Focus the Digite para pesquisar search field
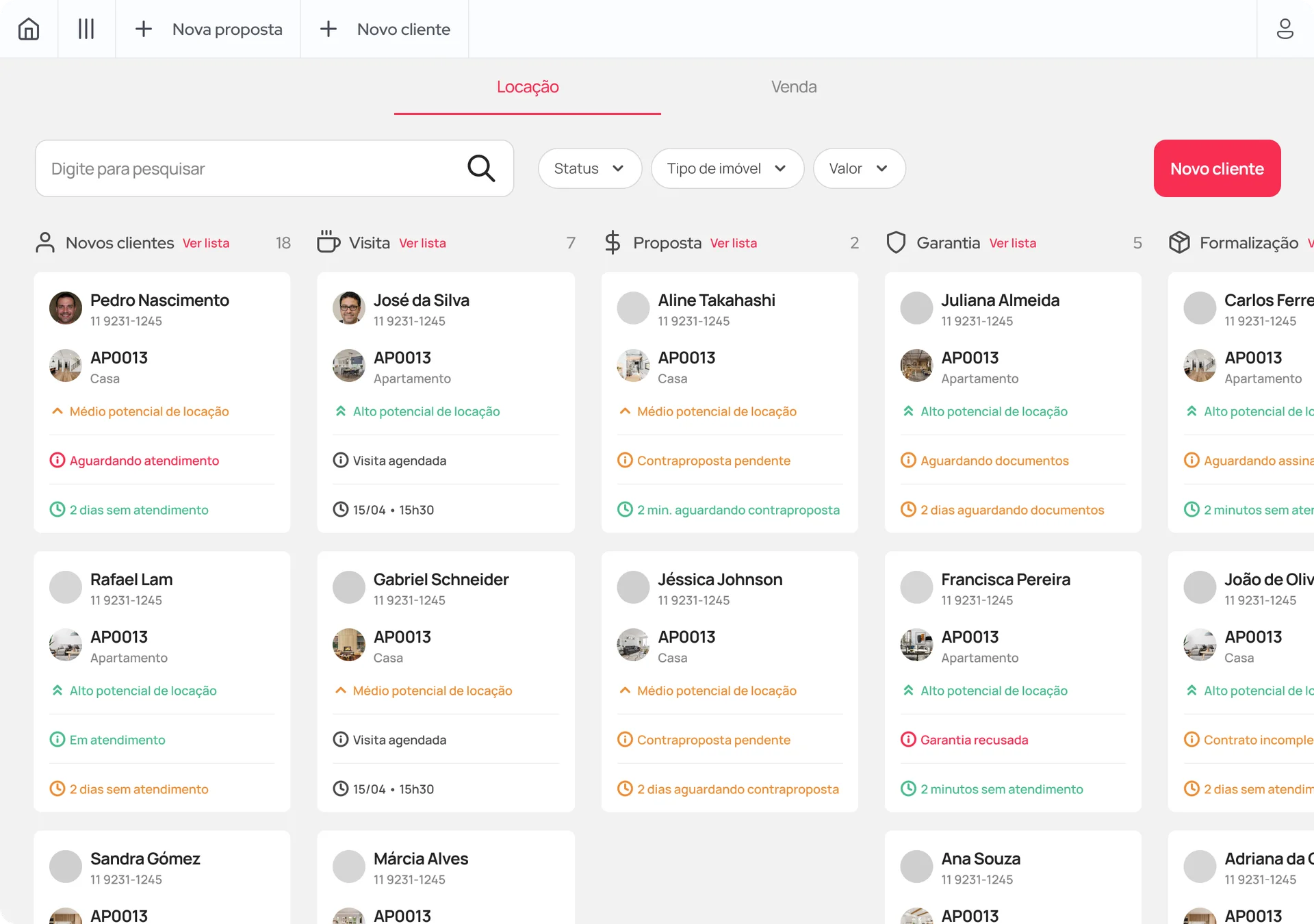Screen dimensions: 1314x924 coord(253,168)
